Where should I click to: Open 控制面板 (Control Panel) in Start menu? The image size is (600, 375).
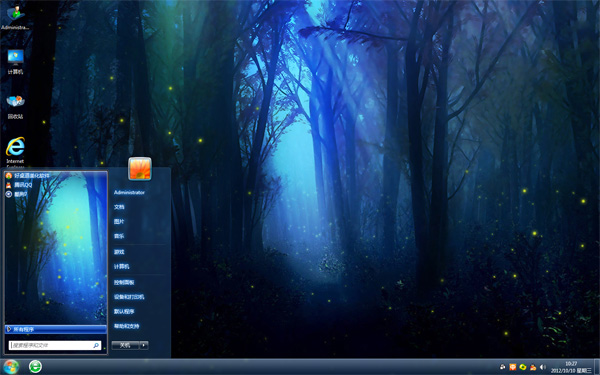click(124, 282)
